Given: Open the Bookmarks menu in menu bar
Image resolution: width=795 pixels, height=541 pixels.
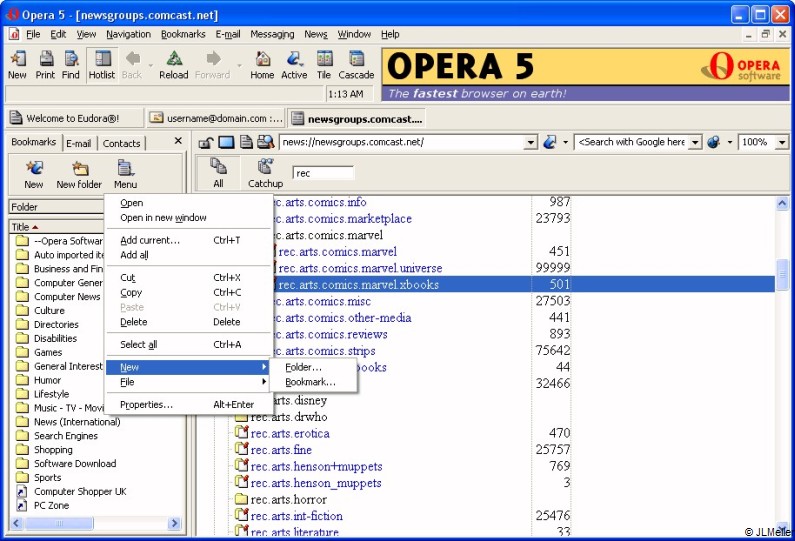Looking at the screenshot, I should tap(183, 34).
